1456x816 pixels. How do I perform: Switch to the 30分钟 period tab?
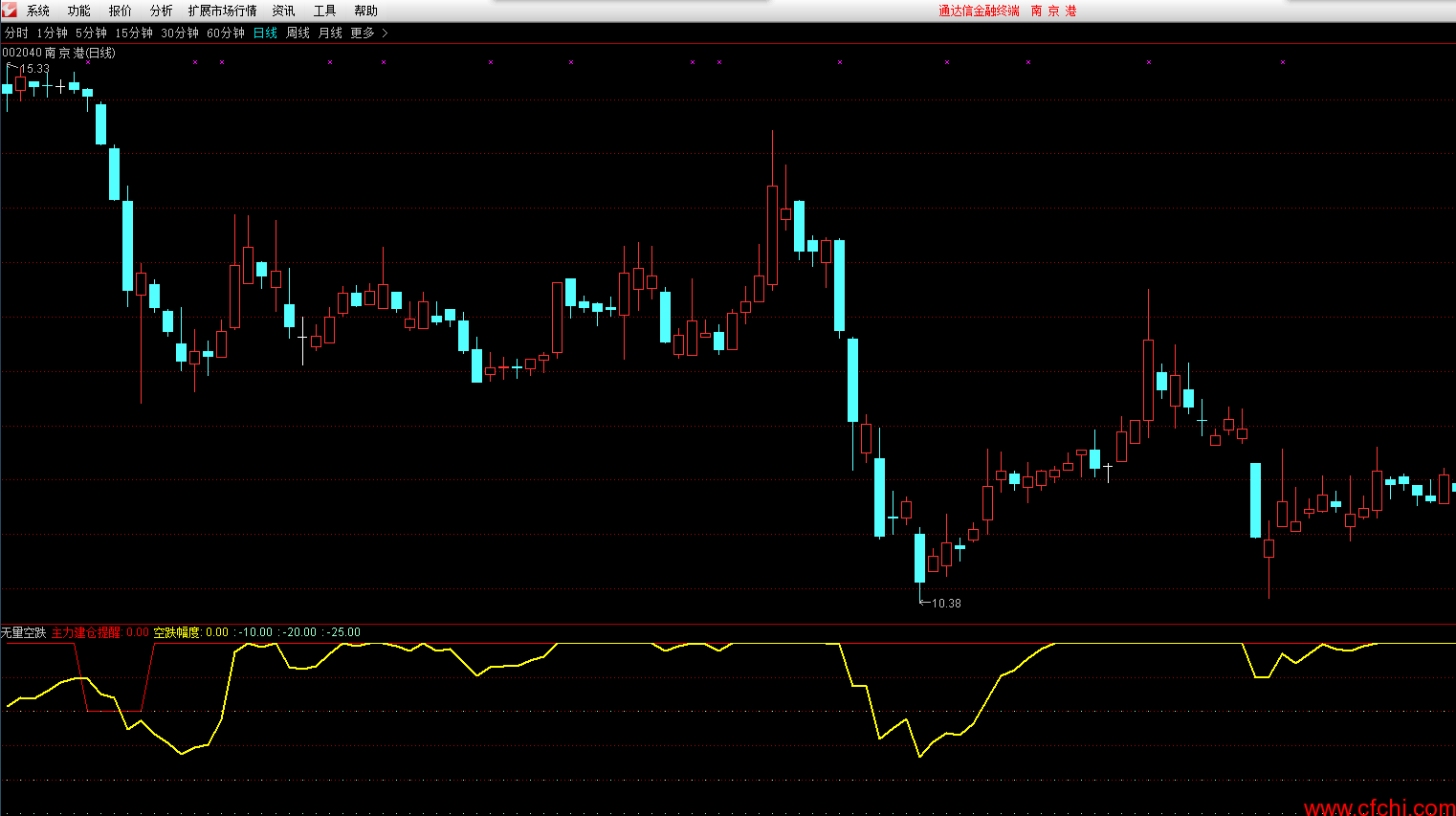click(x=180, y=33)
